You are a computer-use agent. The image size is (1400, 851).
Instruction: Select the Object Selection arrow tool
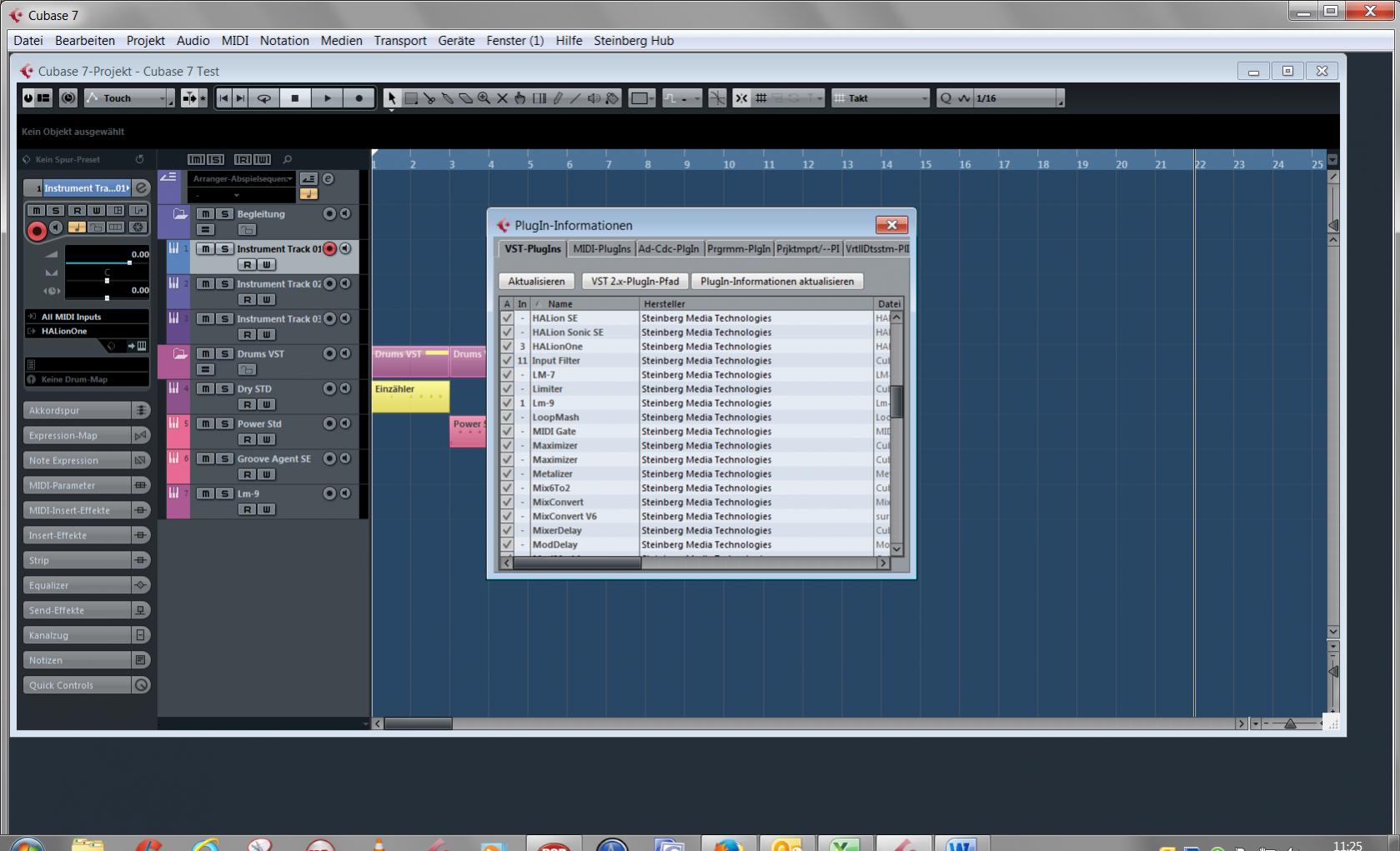click(x=392, y=98)
